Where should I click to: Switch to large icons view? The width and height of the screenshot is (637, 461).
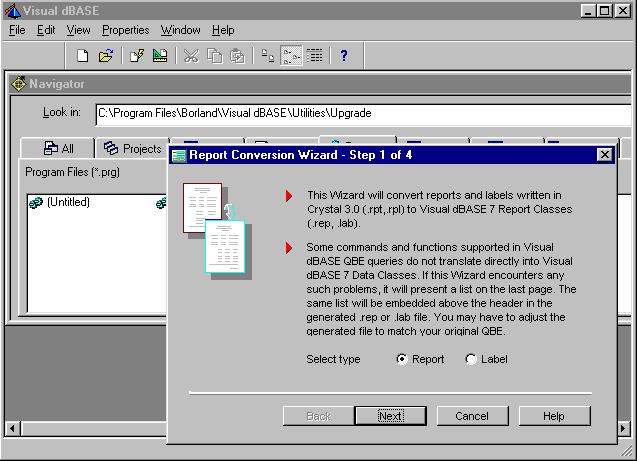[x=268, y=56]
